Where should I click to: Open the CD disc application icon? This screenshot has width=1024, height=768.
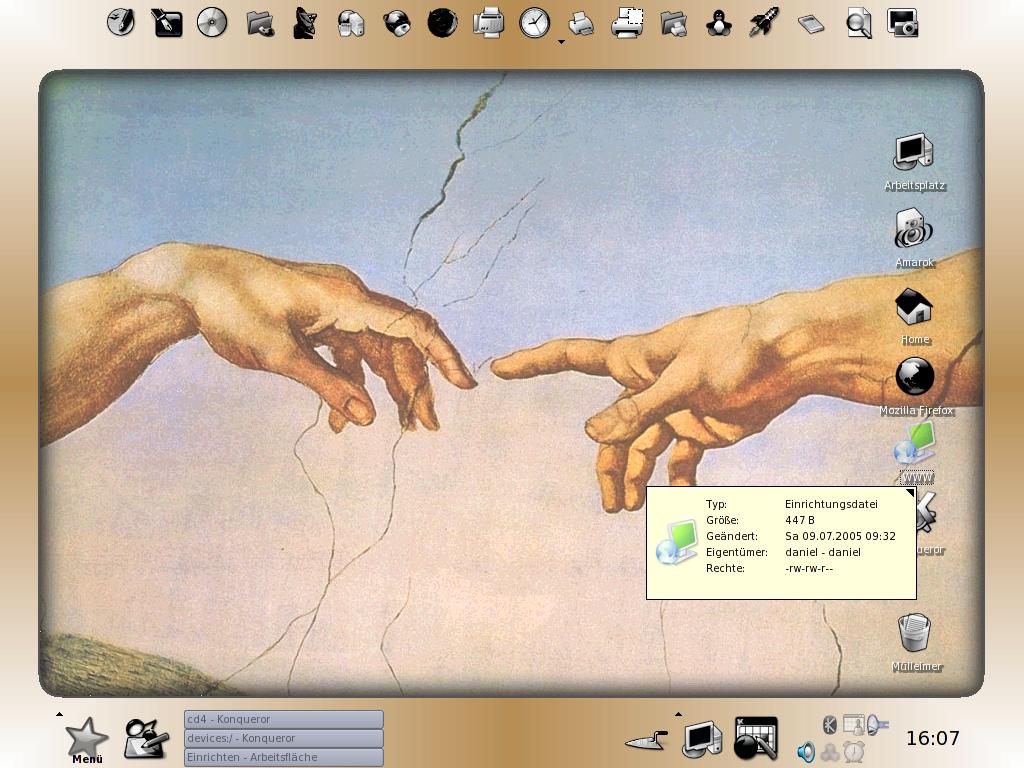(x=212, y=23)
